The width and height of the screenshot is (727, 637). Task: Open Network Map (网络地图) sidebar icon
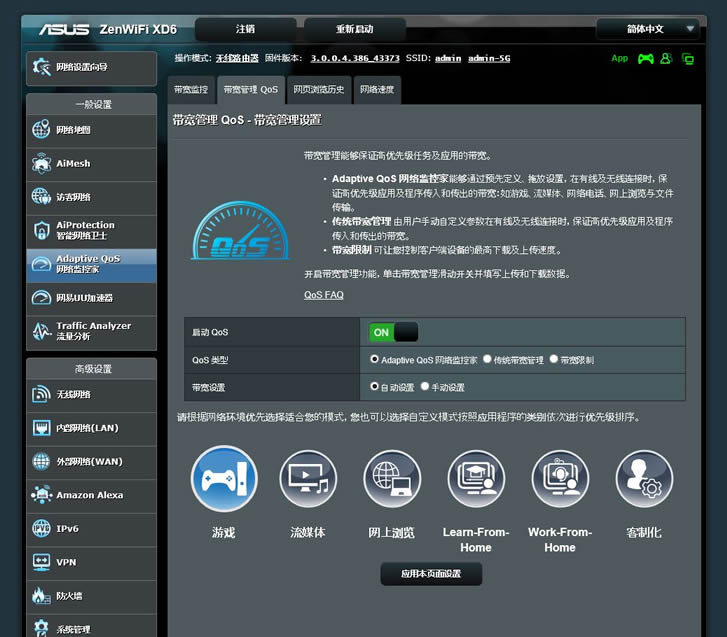(41, 129)
